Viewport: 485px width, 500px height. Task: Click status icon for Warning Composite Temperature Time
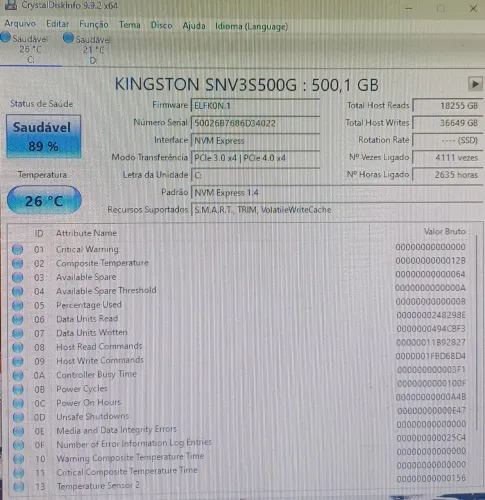click(x=18, y=459)
